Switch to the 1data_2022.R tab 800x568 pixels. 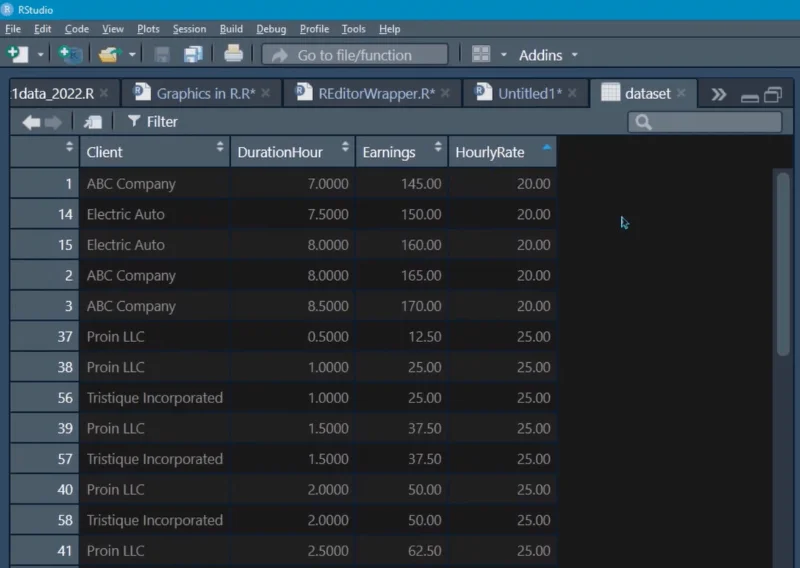(x=53, y=94)
